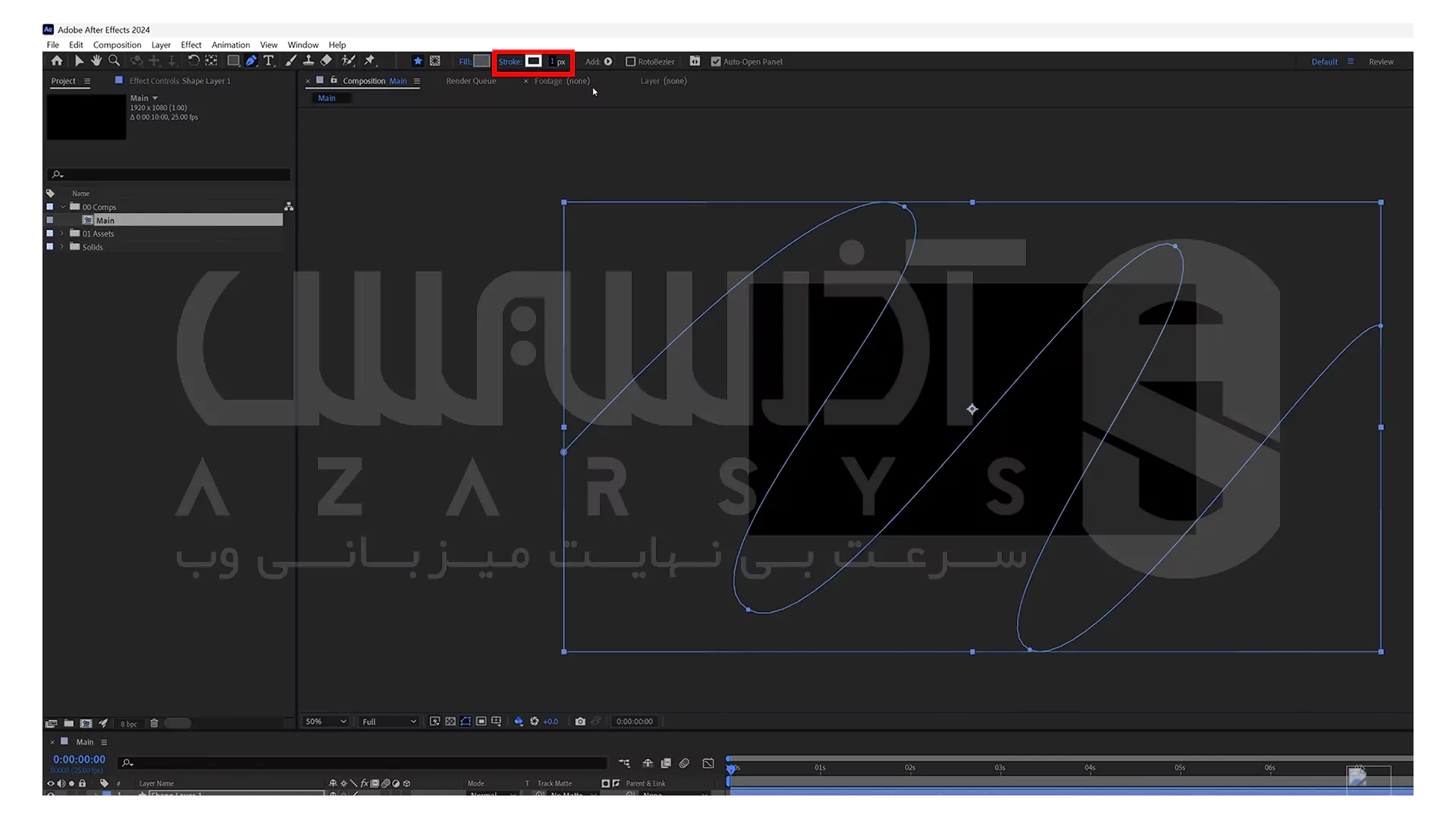Click the trash delete icon in Project panel
Image resolution: width=1456 pixels, height=819 pixels.
[x=154, y=723]
